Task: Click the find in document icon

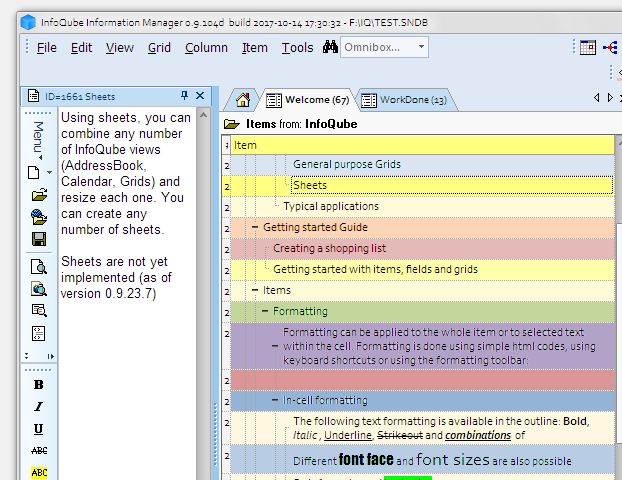Action: tap(39, 310)
